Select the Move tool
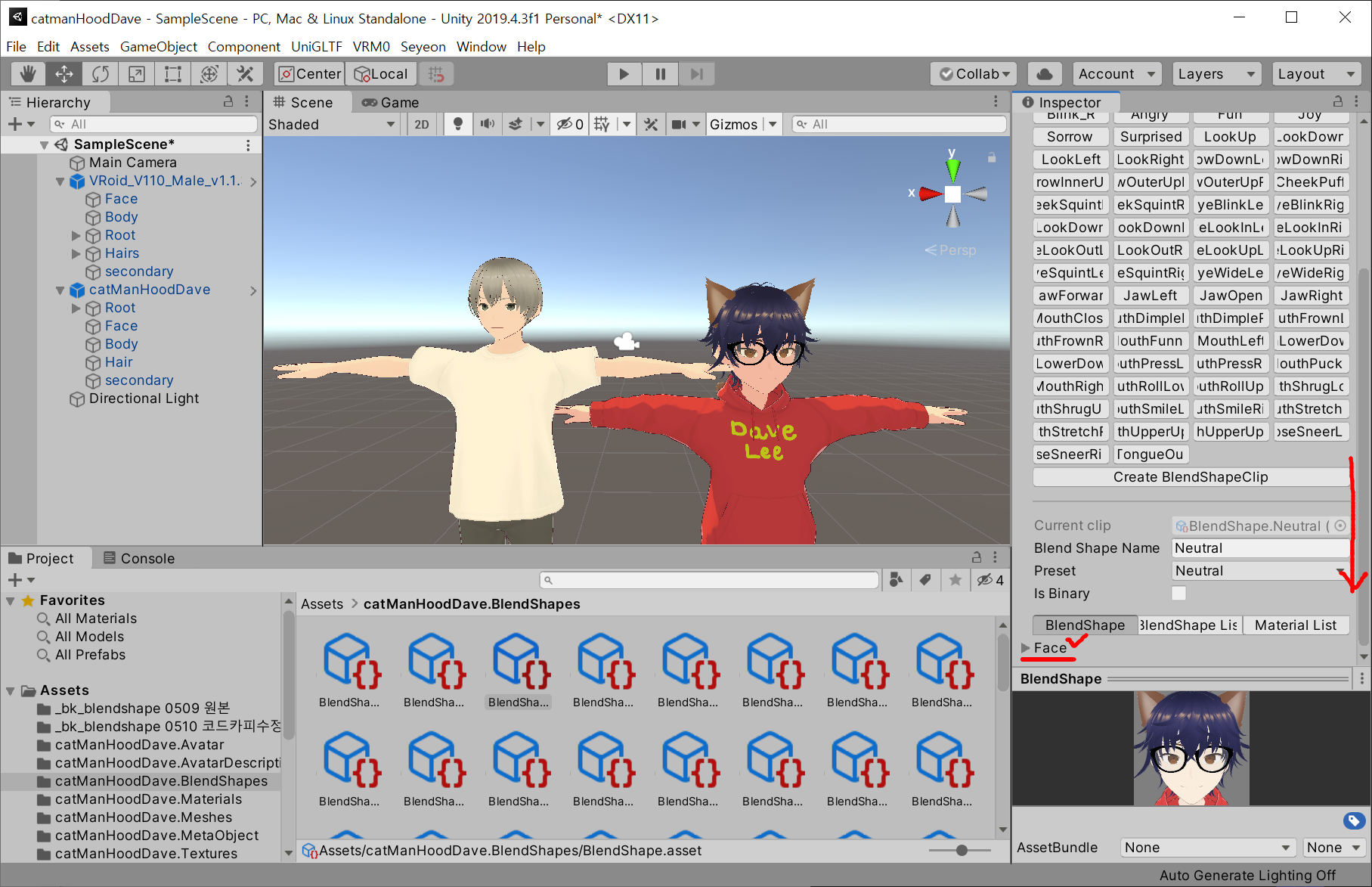 pyautogui.click(x=63, y=74)
